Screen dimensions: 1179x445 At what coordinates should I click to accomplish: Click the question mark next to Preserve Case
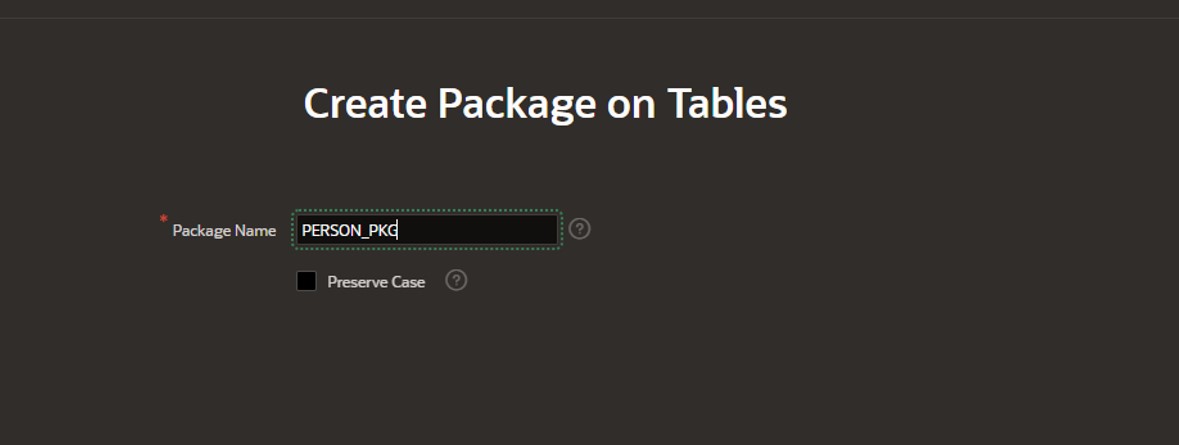click(x=456, y=280)
